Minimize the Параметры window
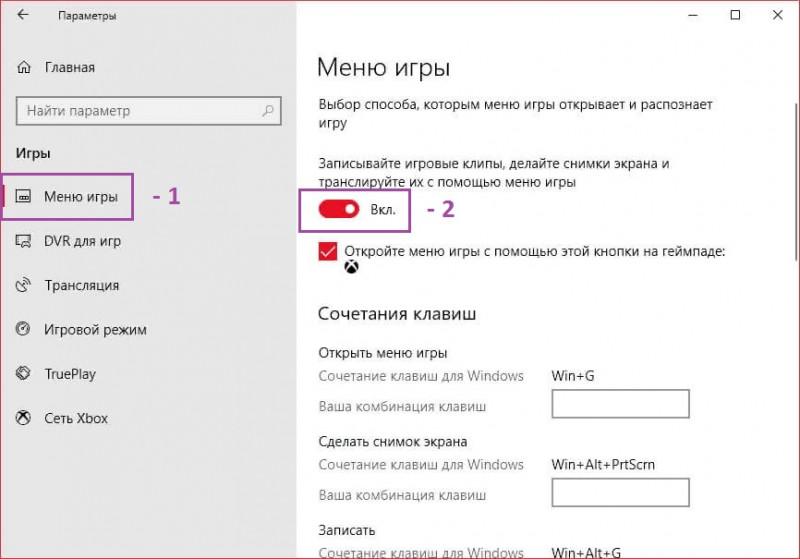This screenshot has width=800, height=559. [x=693, y=15]
